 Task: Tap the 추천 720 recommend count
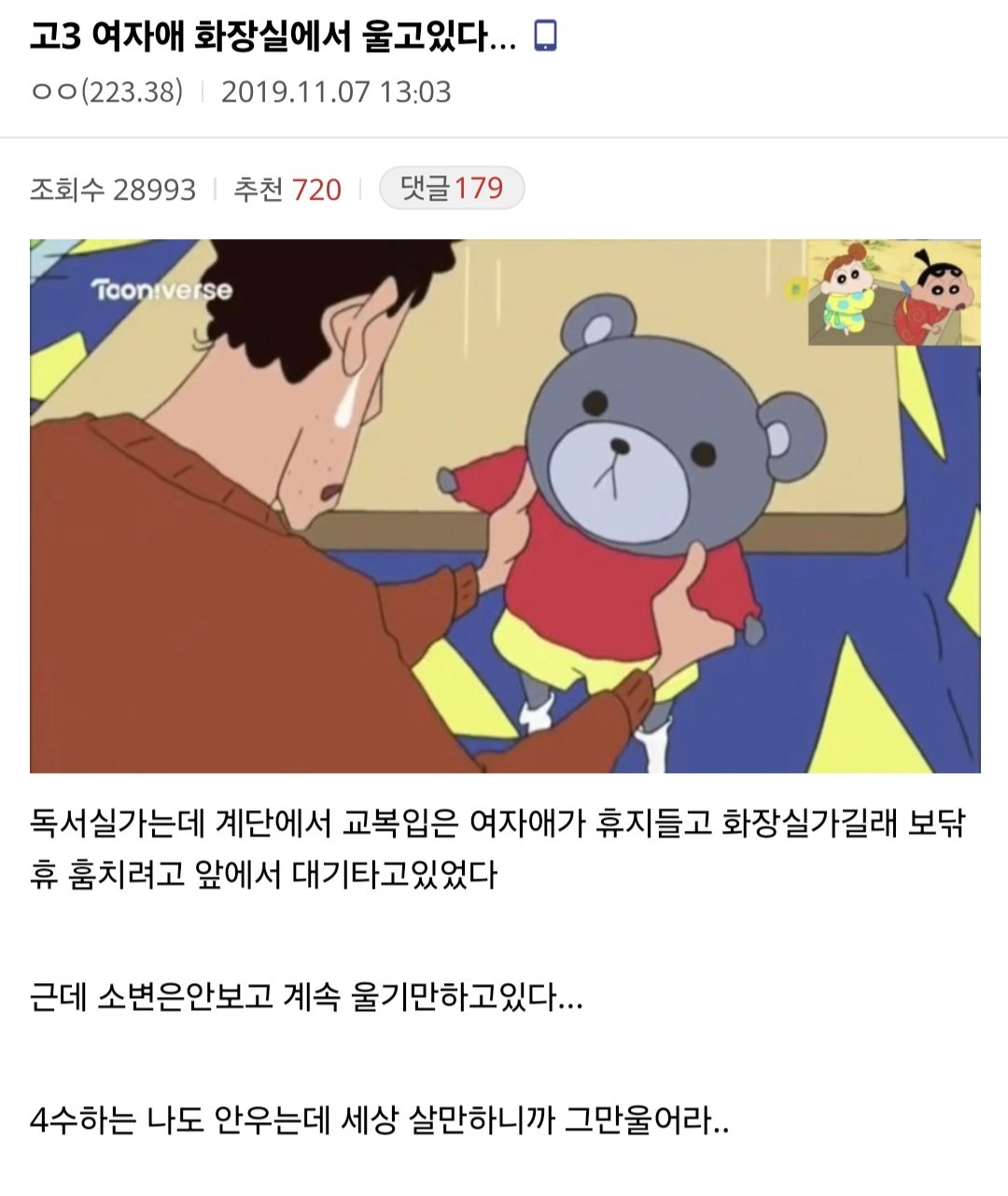click(287, 190)
